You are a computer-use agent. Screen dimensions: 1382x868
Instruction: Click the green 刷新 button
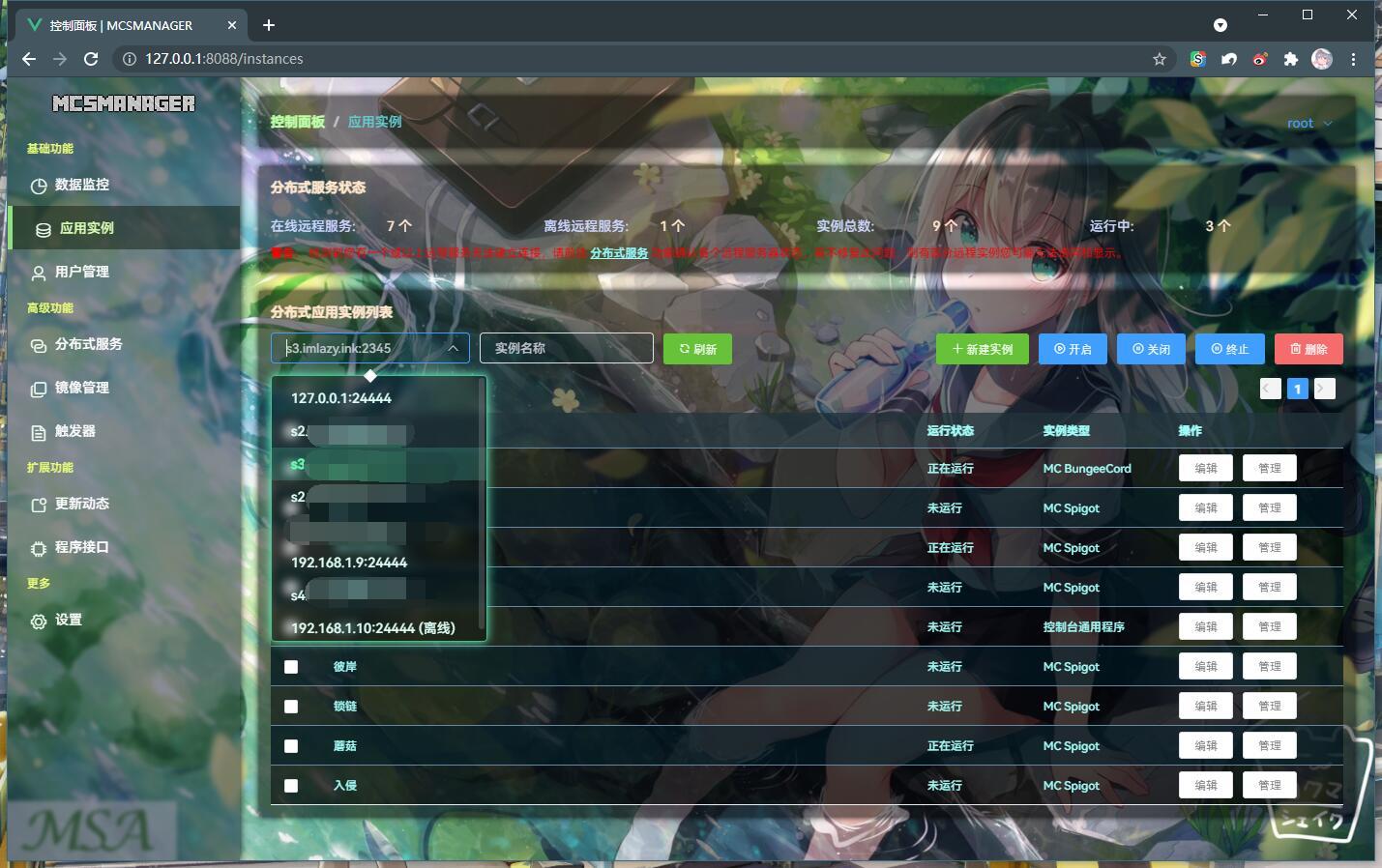pyautogui.click(x=697, y=349)
